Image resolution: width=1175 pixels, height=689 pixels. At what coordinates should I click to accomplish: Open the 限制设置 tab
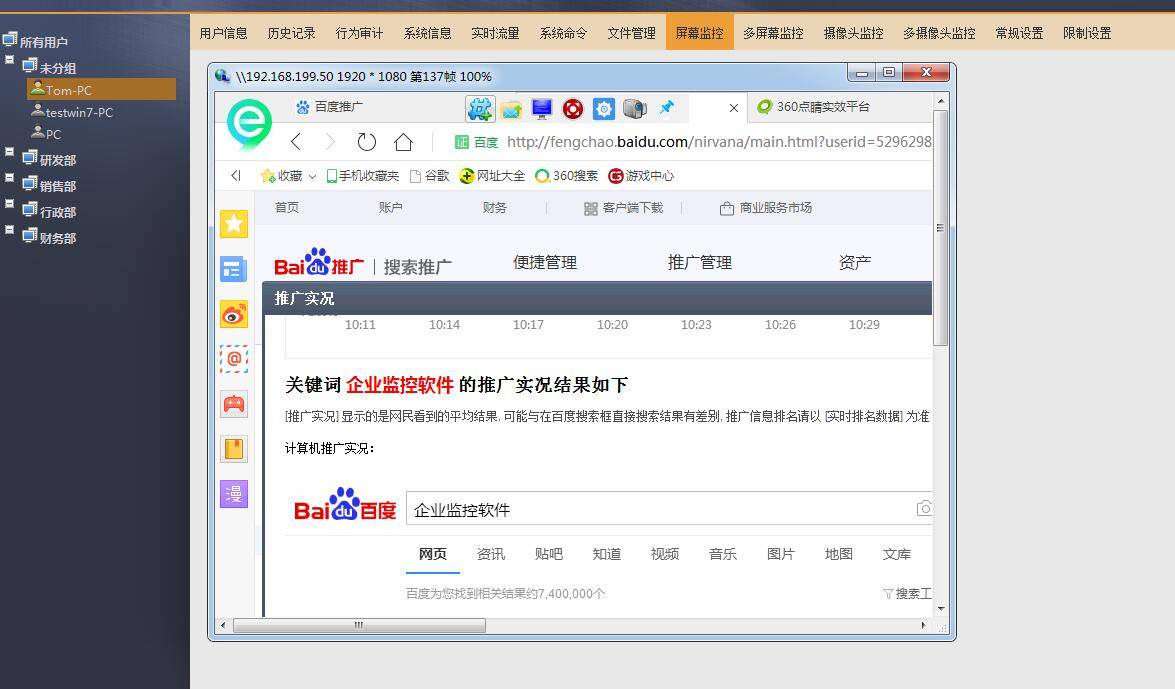coord(1087,33)
